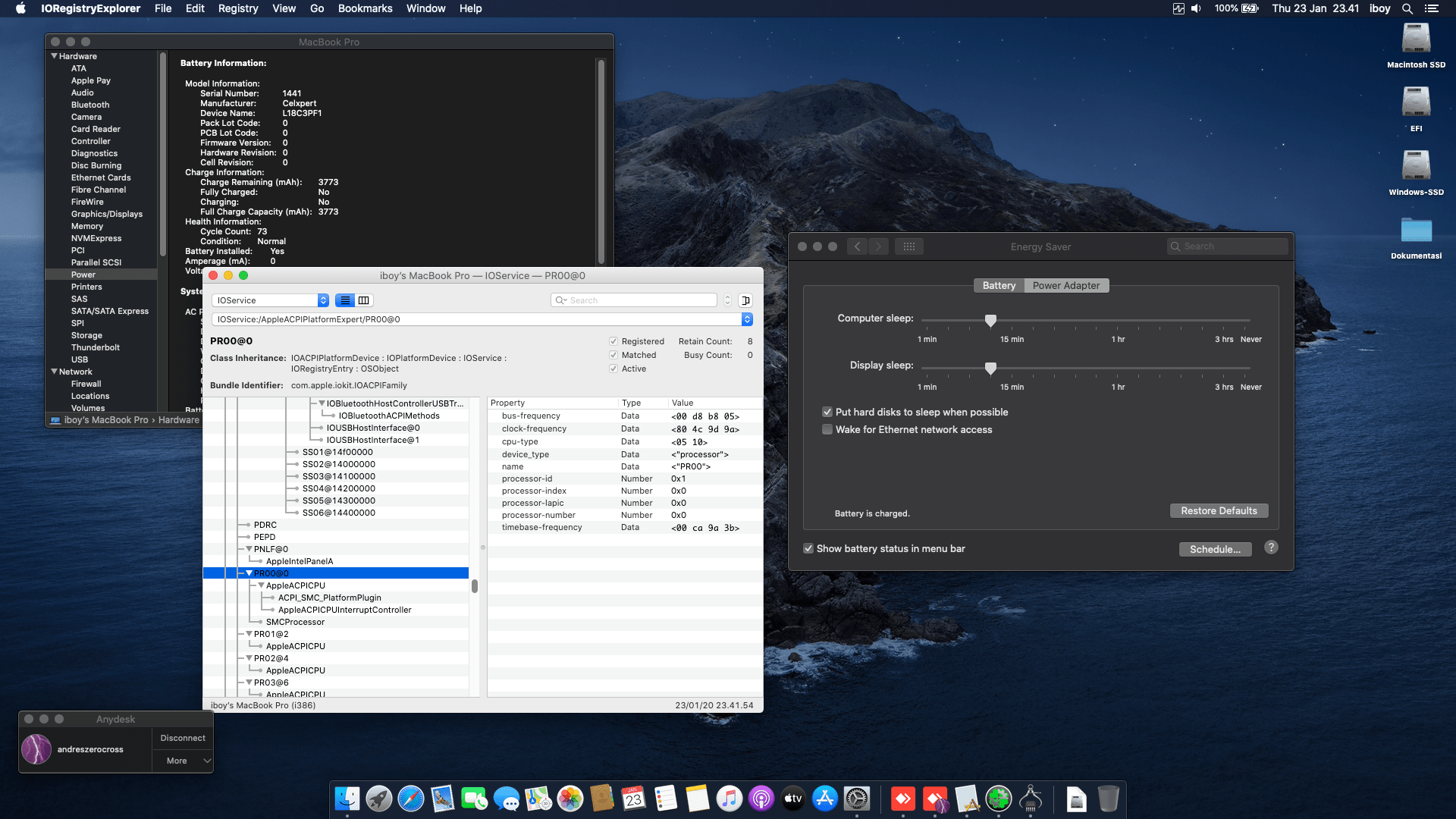
Task: Disconnect the Anydesk session
Action: (183, 738)
